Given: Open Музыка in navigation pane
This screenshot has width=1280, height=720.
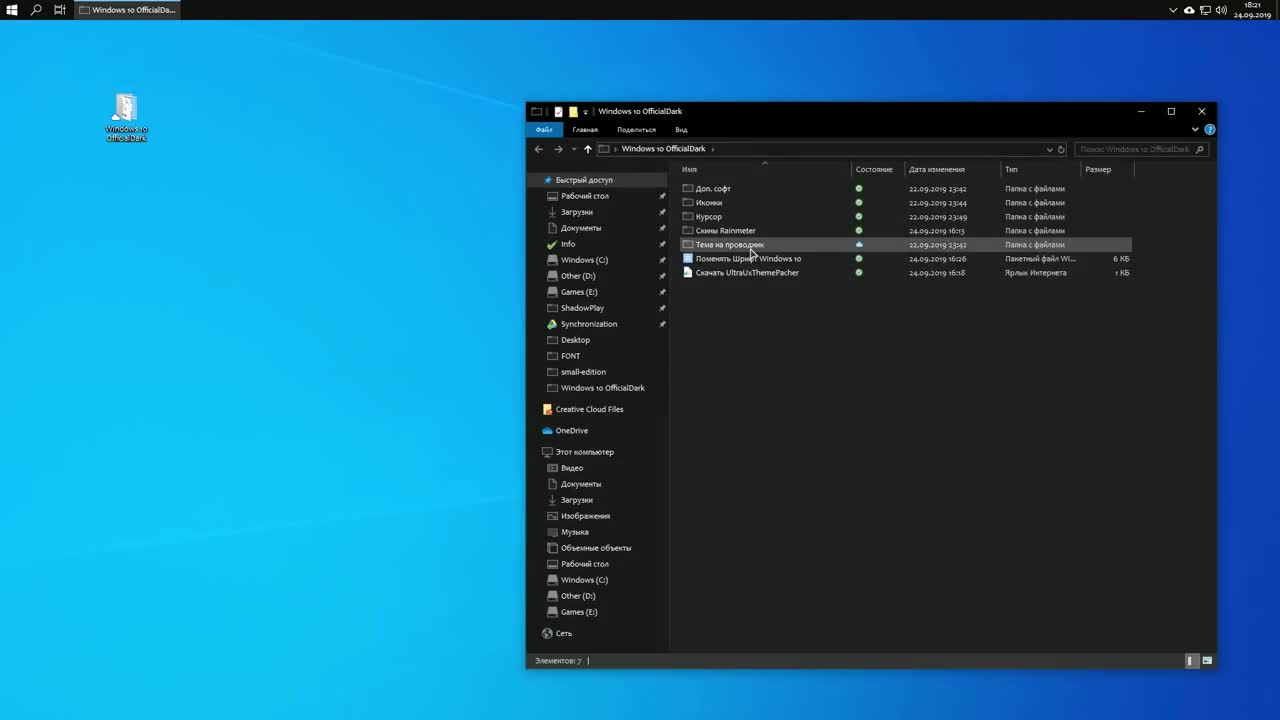Looking at the screenshot, I should [x=574, y=532].
